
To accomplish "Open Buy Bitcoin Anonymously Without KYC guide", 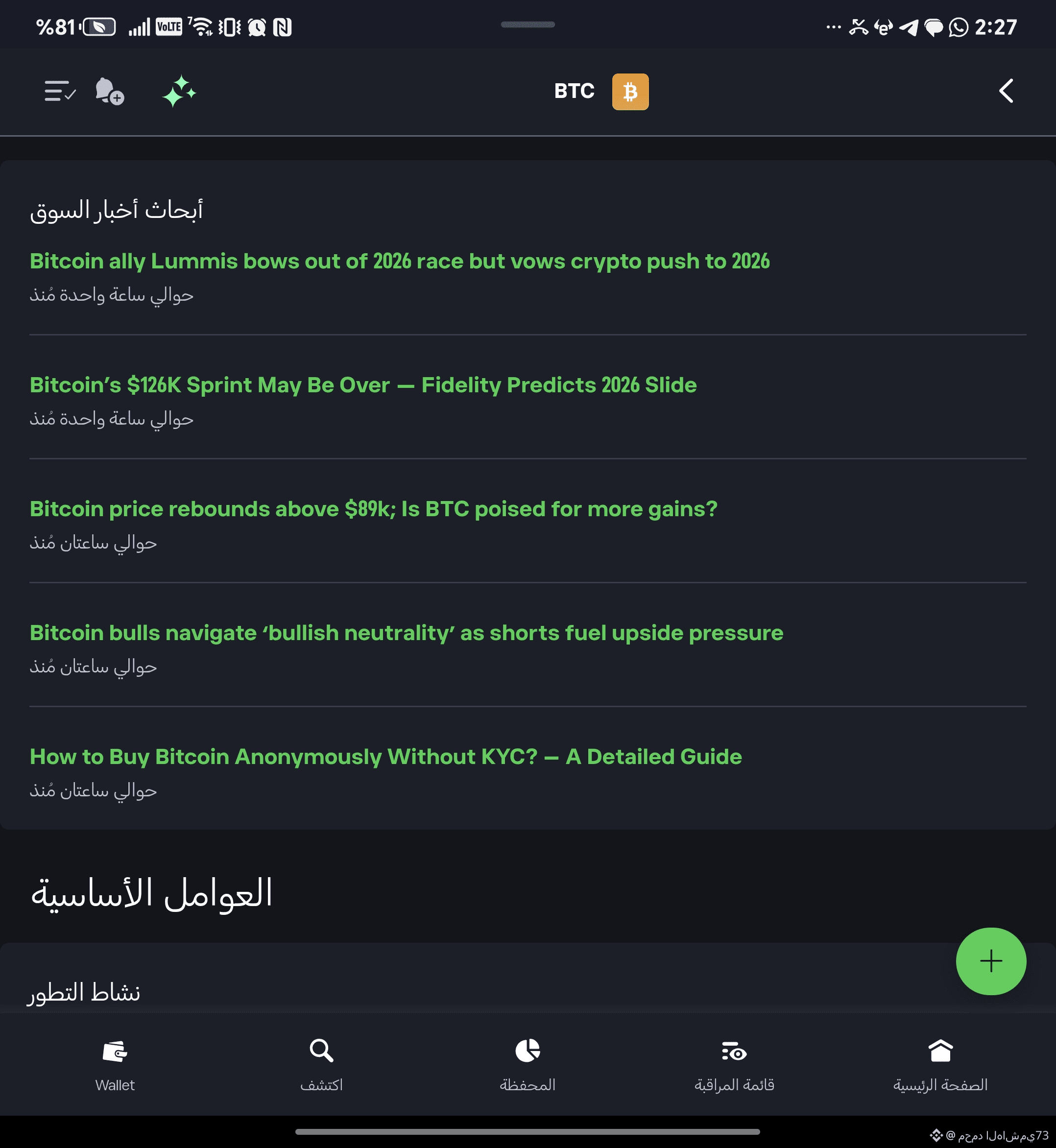I will [386, 757].
